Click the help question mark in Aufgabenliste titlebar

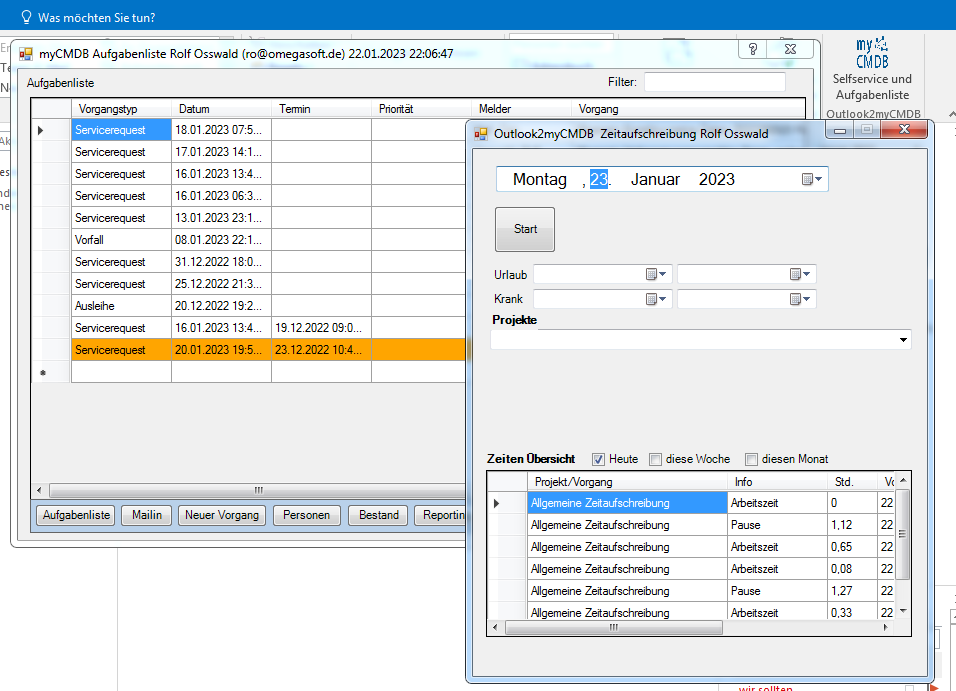(752, 50)
